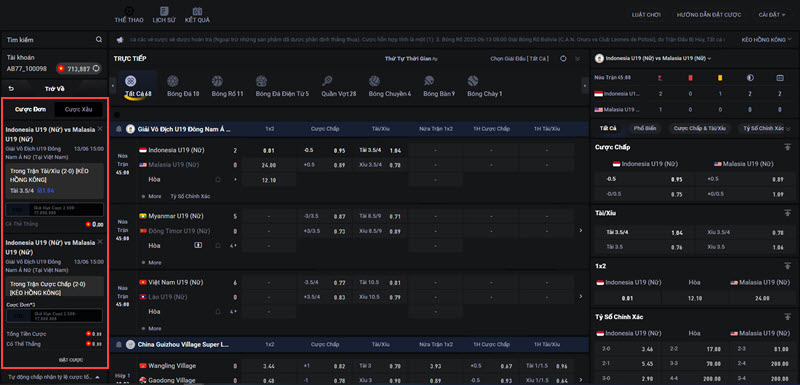Select Bóng Đá Điện Tử 5 filter
The image size is (800, 385).
pos(282,86)
